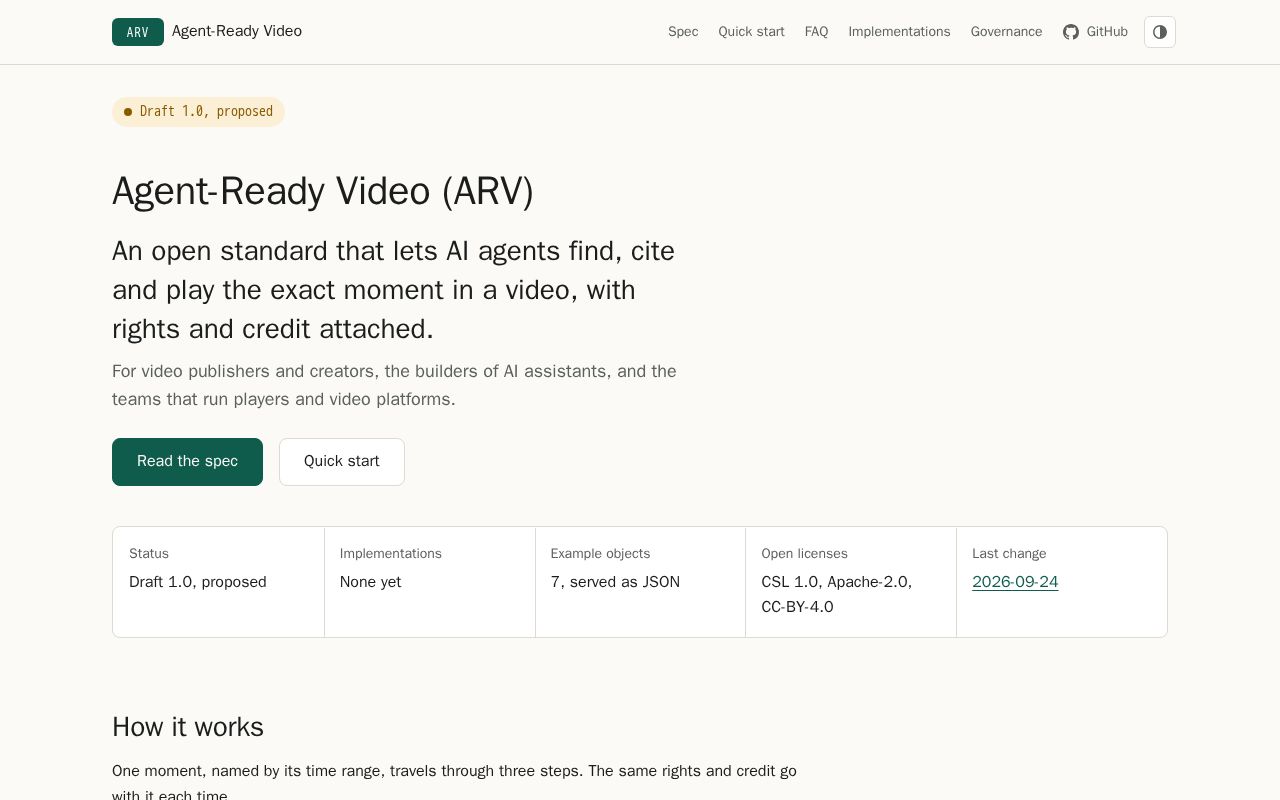
Task: Click the Last change label
Action: [1009, 554]
